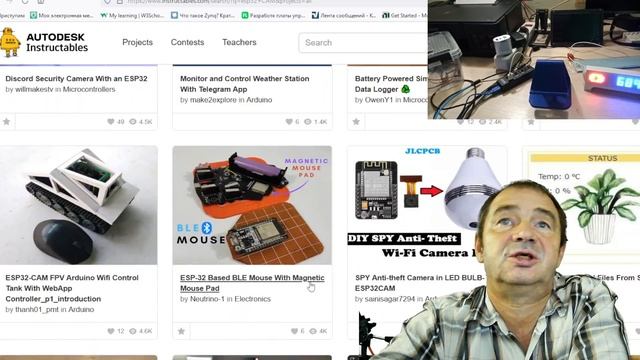The width and height of the screenshot is (640, 360).
Task: Star the Battery Powered Data Logger card
Action: 356,122
